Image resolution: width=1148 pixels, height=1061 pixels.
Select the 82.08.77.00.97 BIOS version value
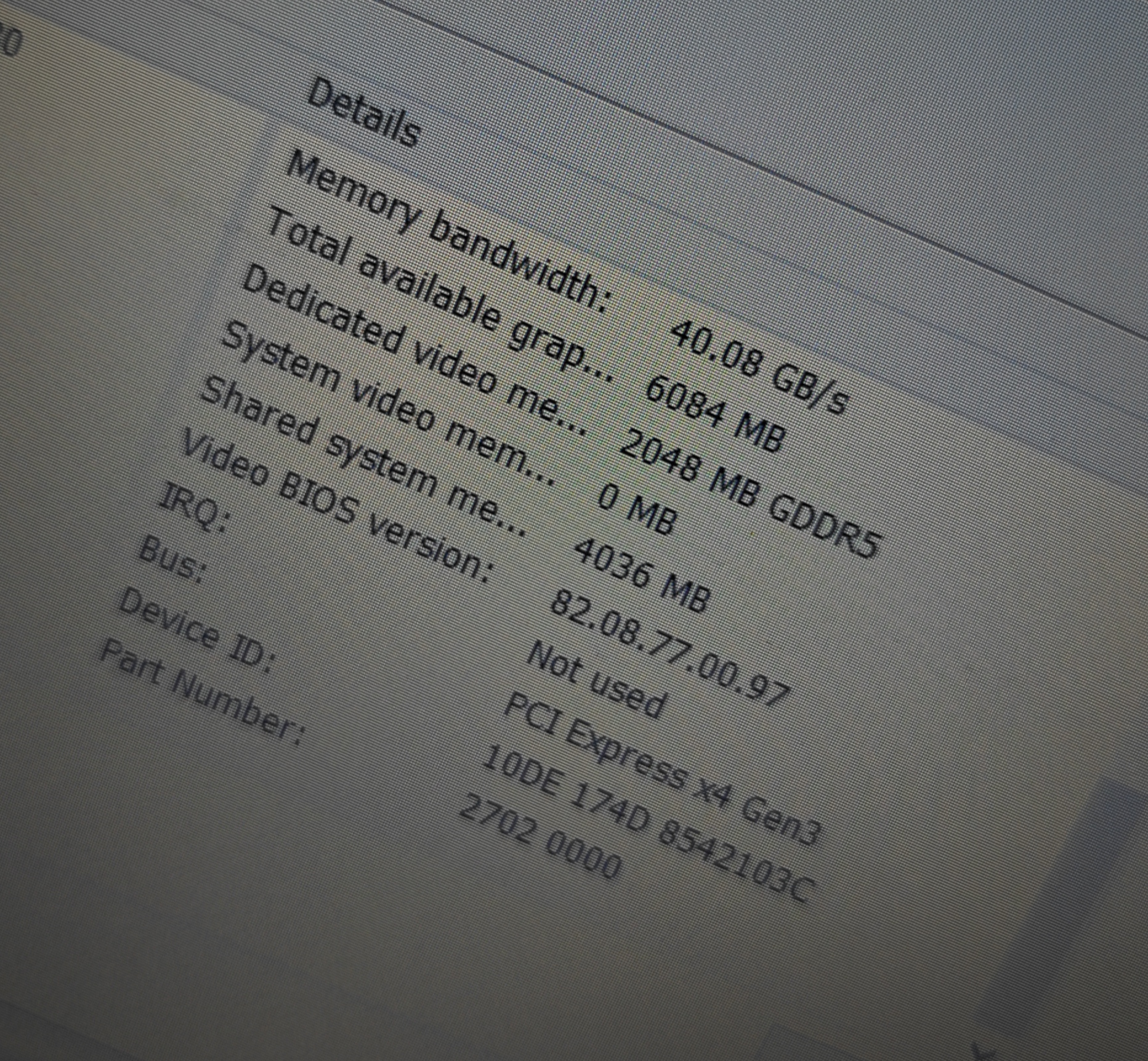coord(670,648)
